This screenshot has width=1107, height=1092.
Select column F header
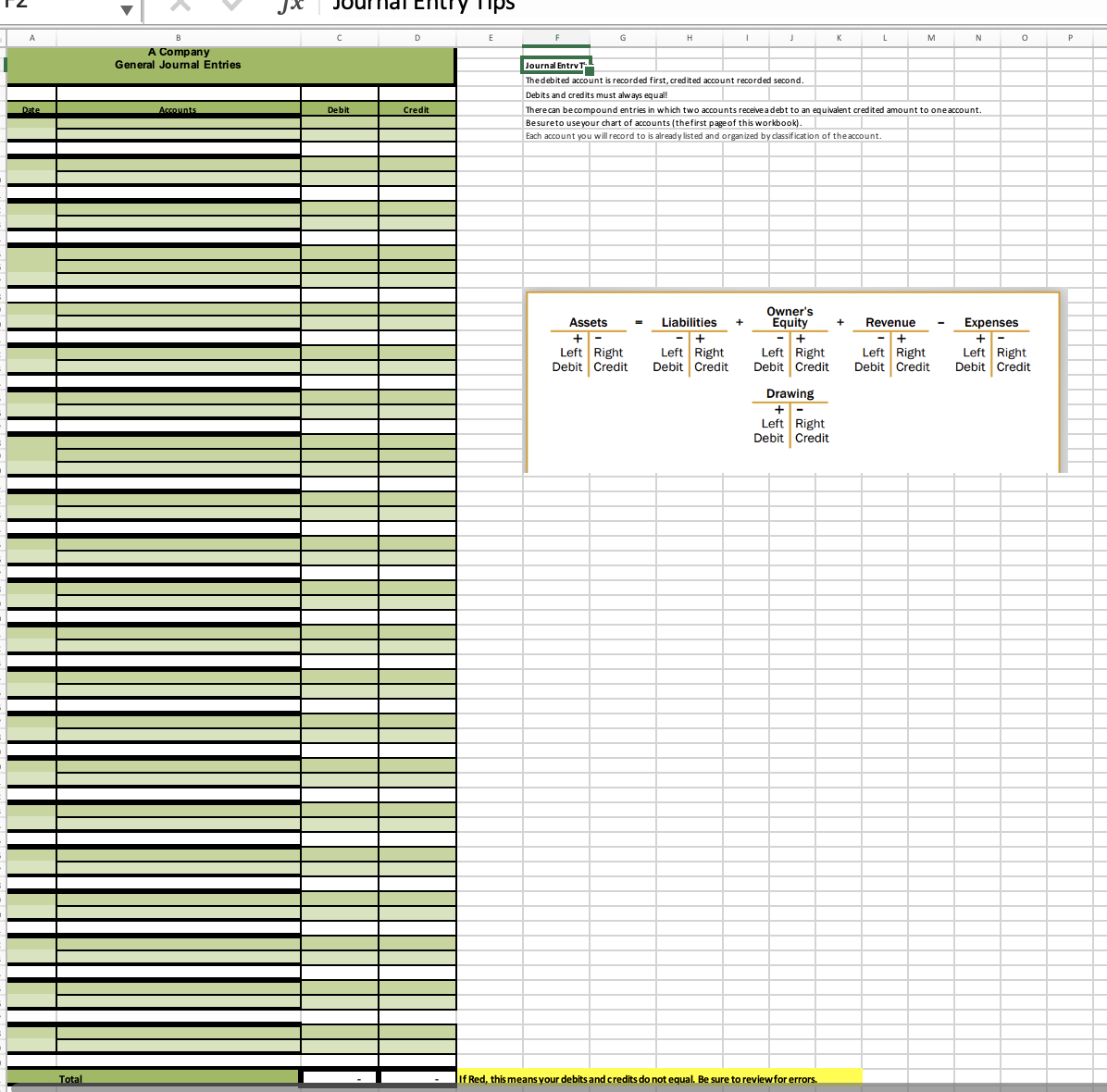click(x=556, y=38)
